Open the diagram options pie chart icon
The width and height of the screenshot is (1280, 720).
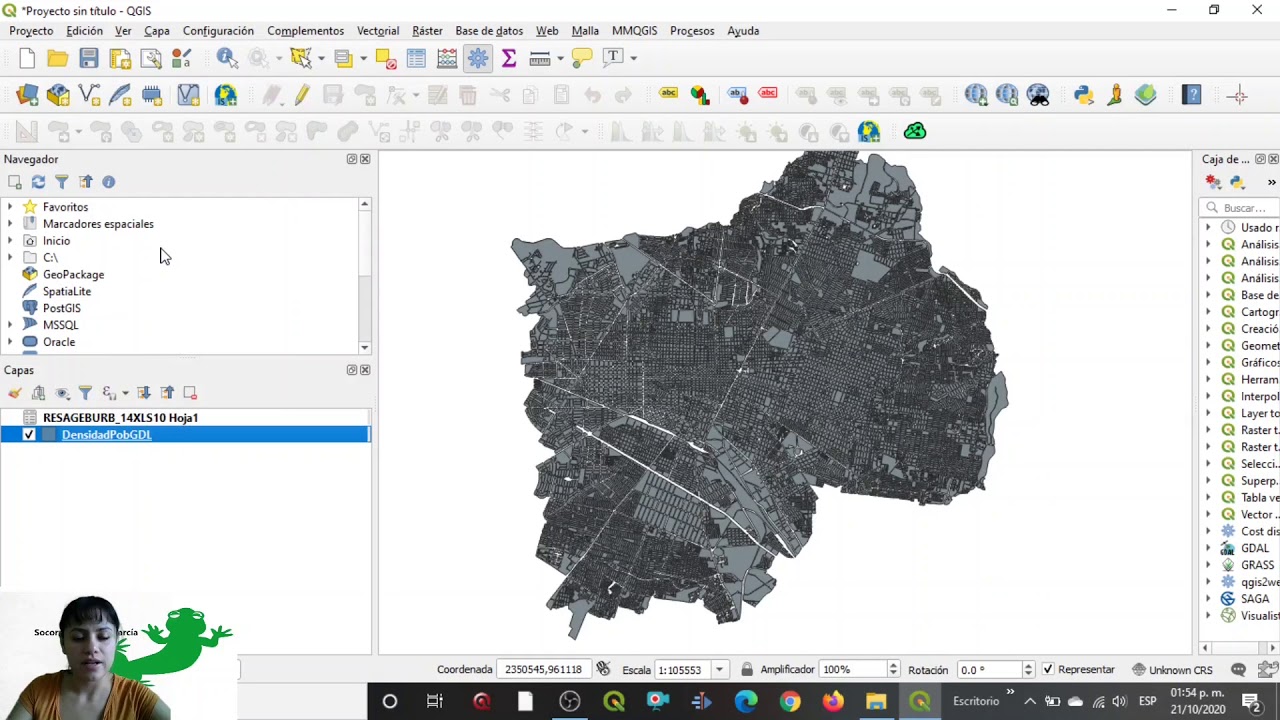tap(699, 95)
